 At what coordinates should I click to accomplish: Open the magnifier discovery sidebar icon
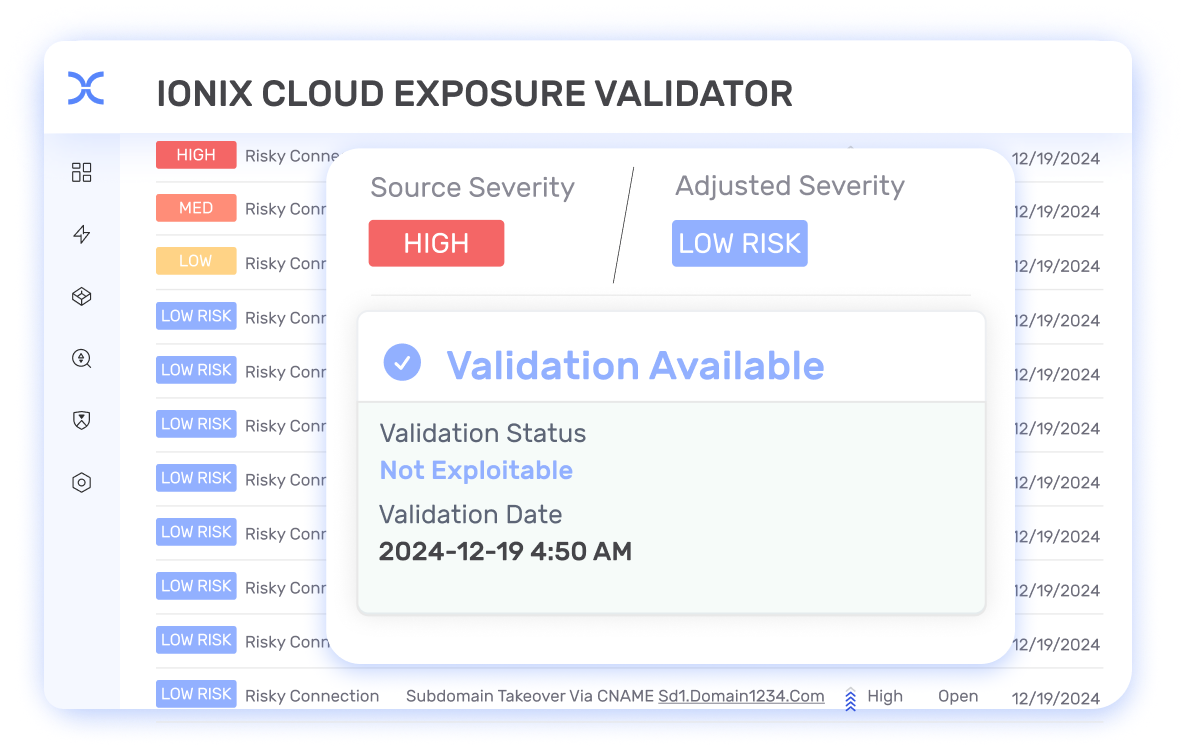(82, 359)
